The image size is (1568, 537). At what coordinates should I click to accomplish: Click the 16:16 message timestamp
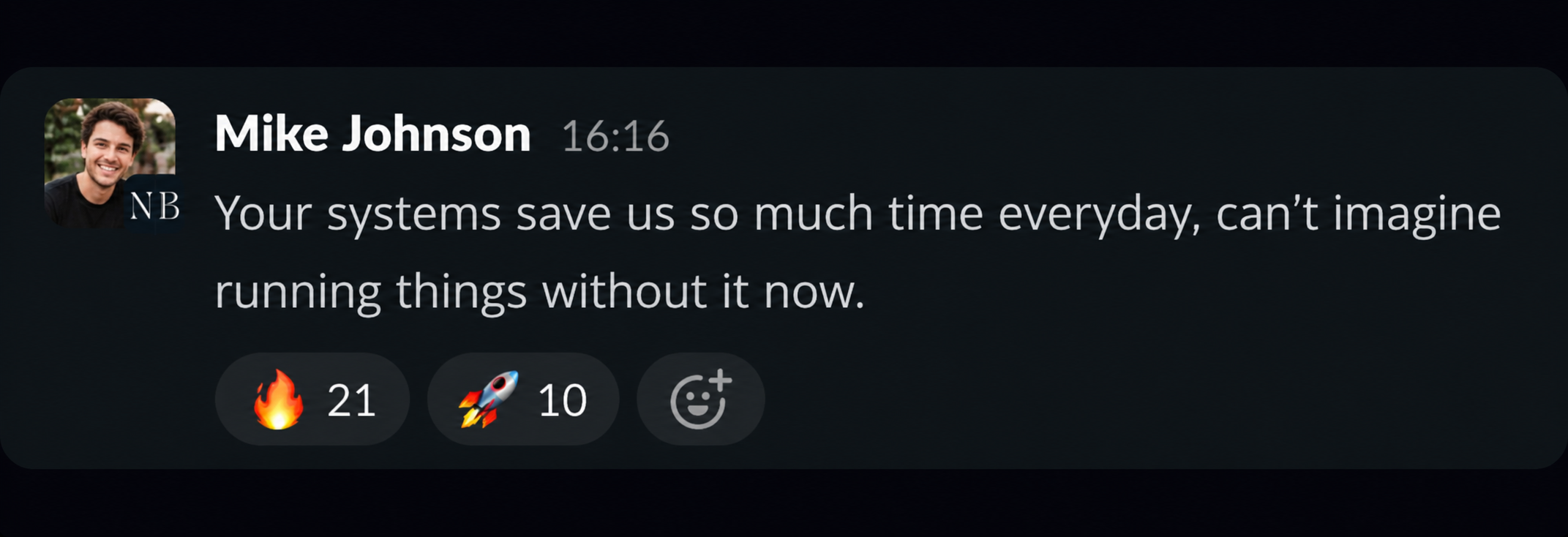tap(615, 137)
